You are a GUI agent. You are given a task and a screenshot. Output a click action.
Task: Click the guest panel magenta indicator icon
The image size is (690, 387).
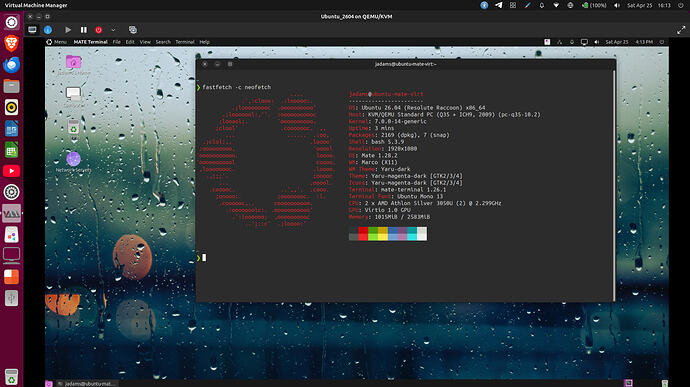click(547, 42)
